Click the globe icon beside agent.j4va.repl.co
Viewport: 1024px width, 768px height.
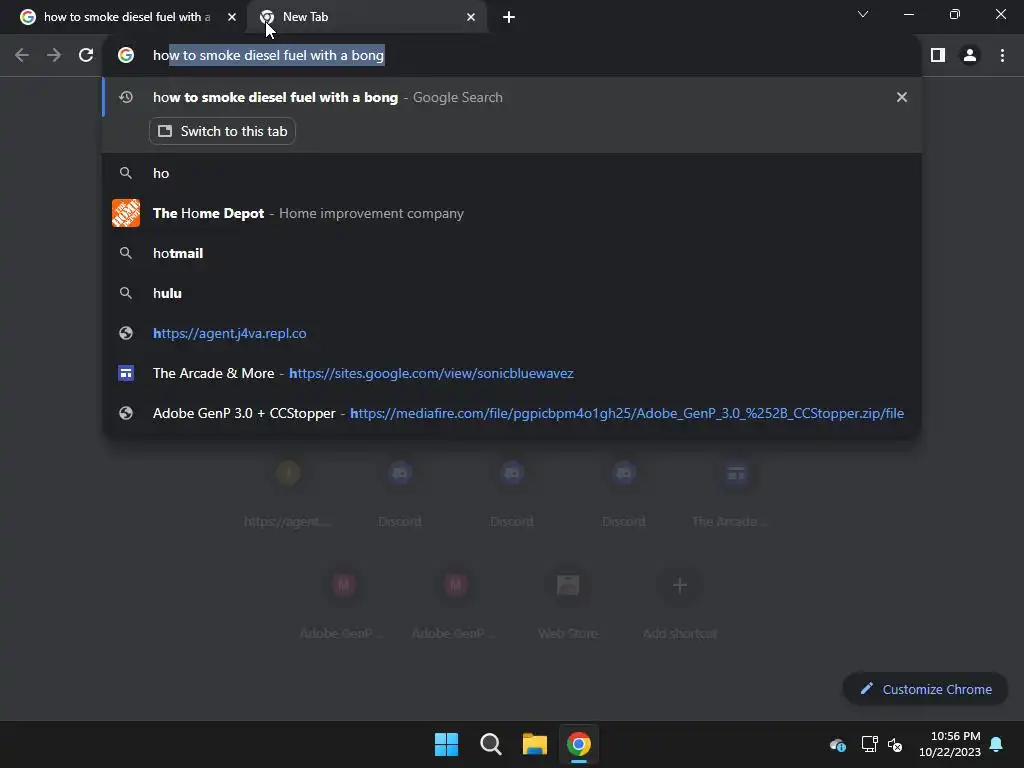[x=126, y=333]
